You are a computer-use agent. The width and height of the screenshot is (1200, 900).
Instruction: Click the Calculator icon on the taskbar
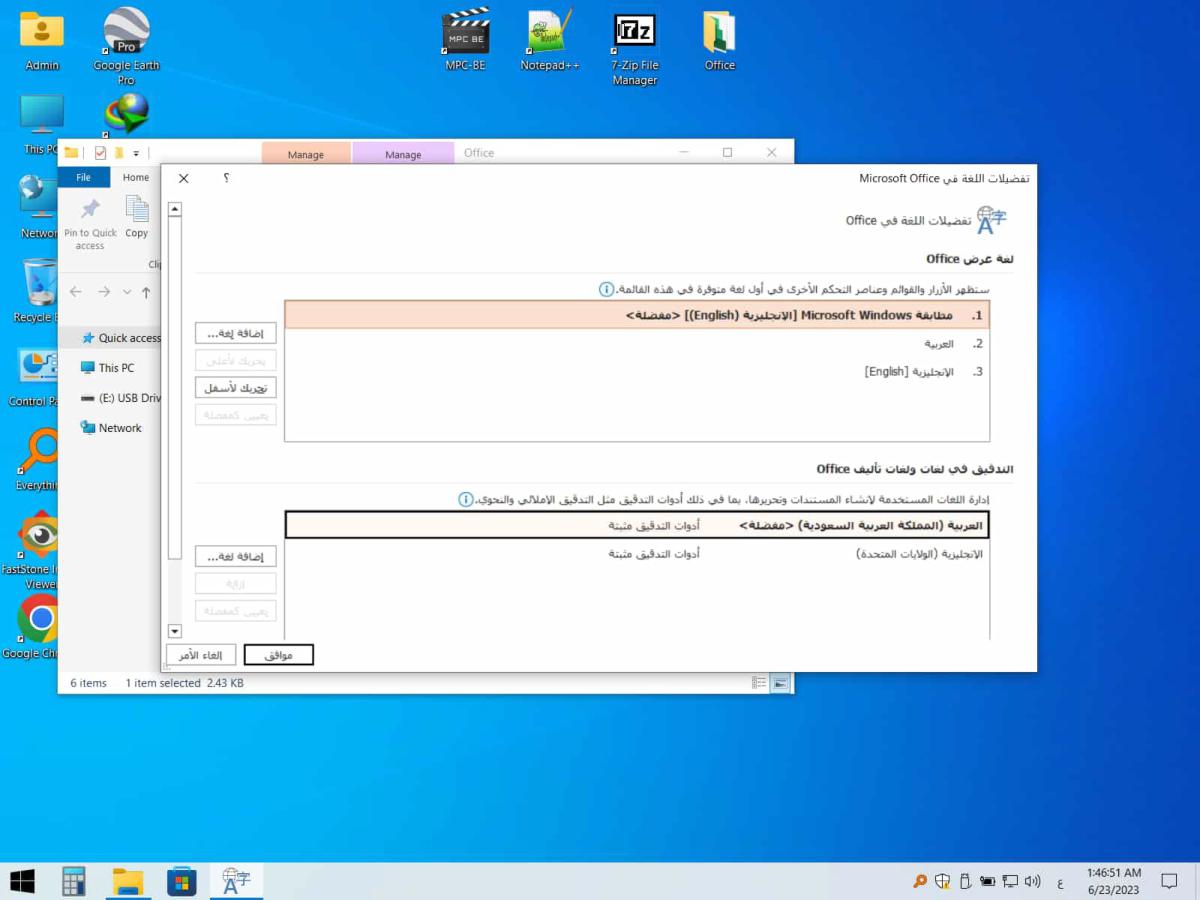point(73,881)
